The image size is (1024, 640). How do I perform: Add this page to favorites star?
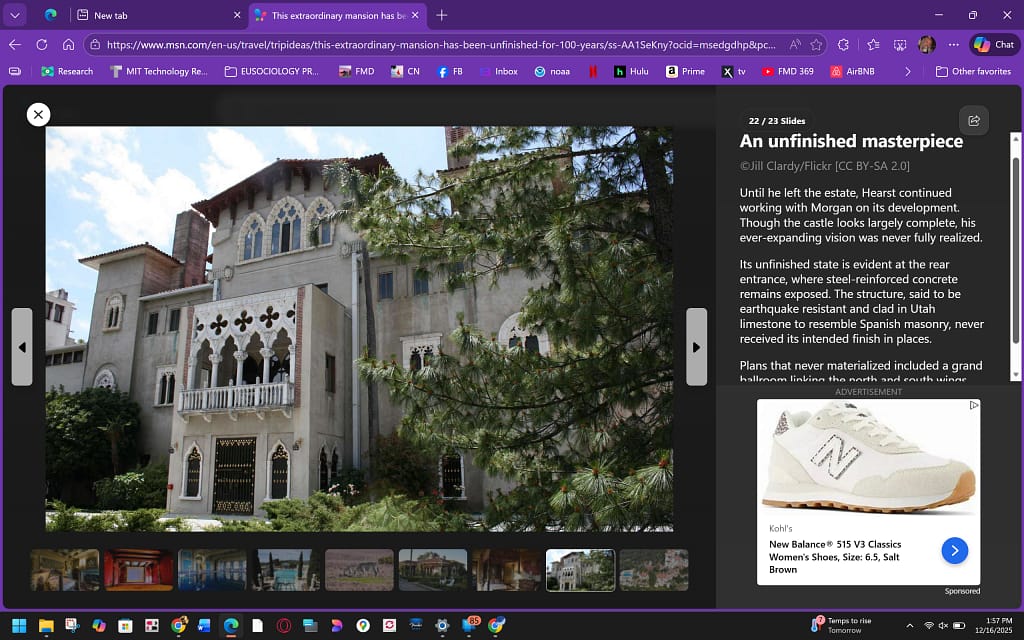(816, 45)
